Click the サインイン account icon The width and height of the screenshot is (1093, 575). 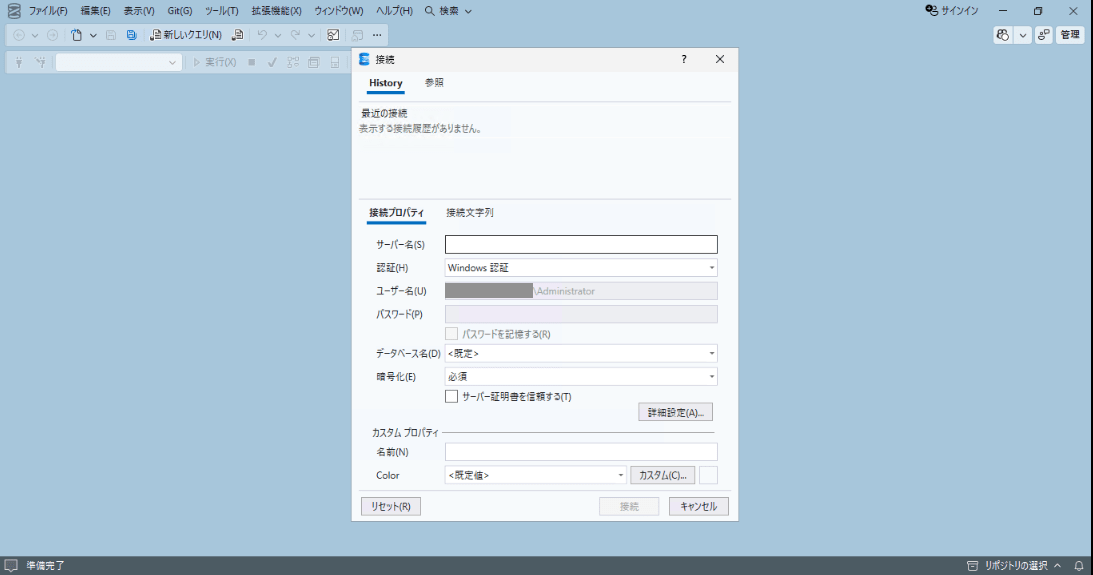point(931,10)
